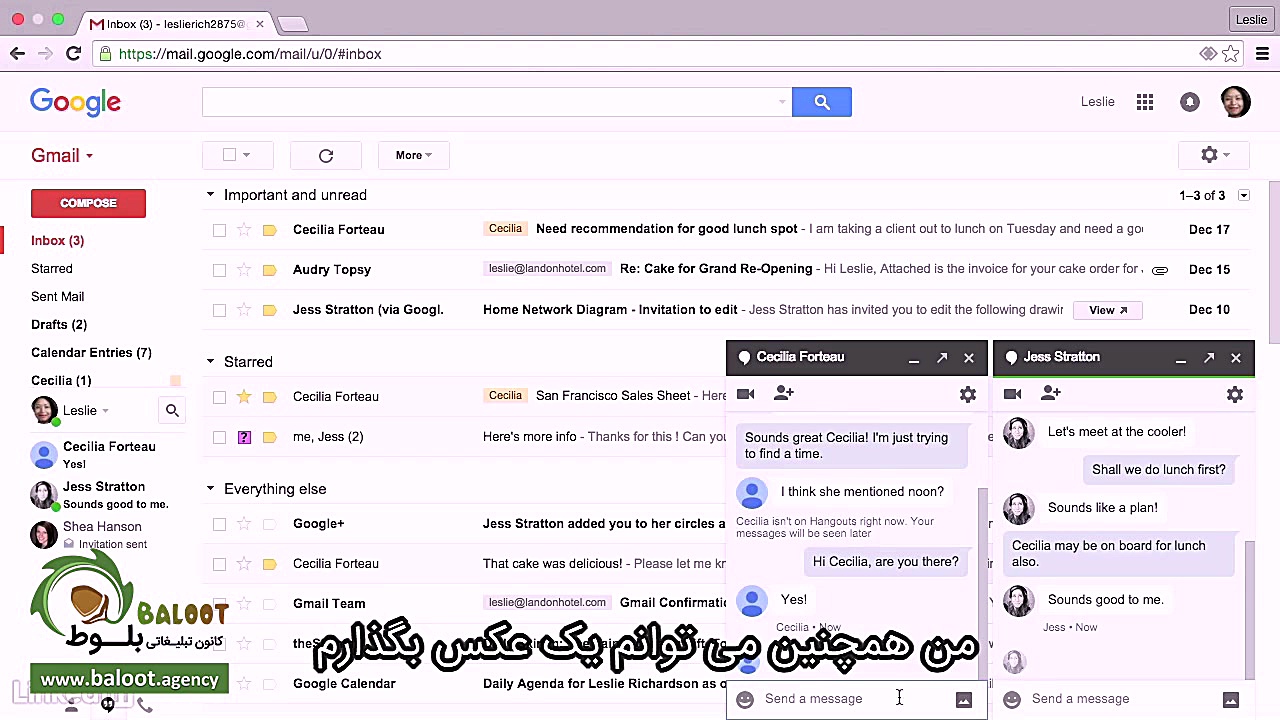Screen dimensions: 1280x720
Task: Click the contact search icon next to Leslie
Action: click(171, 410)
